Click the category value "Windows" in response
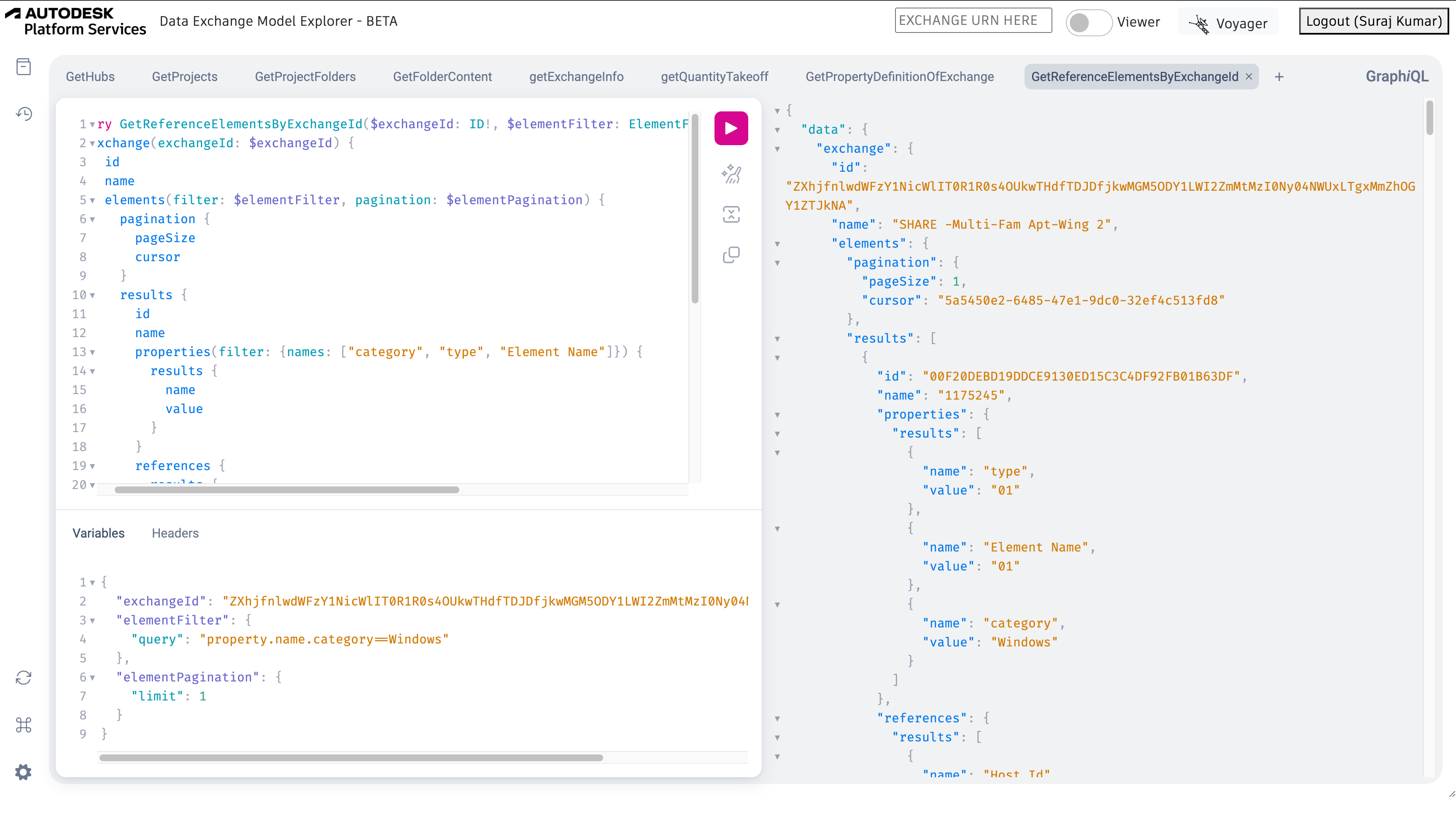1456x838 pixels. point(1024,642)
